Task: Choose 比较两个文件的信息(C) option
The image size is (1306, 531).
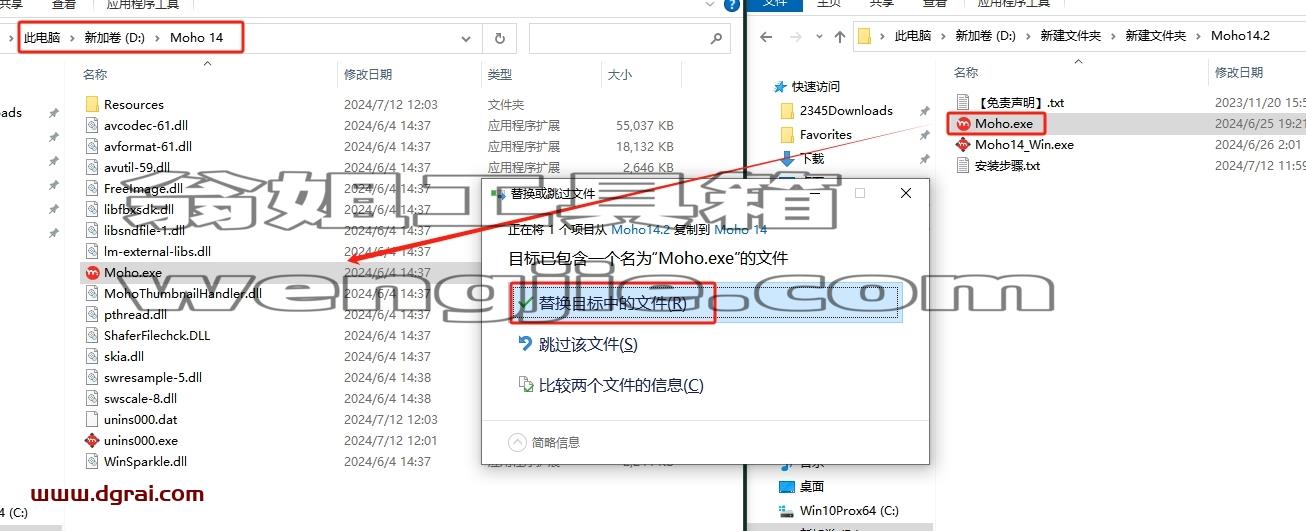Action: [621, 385]
